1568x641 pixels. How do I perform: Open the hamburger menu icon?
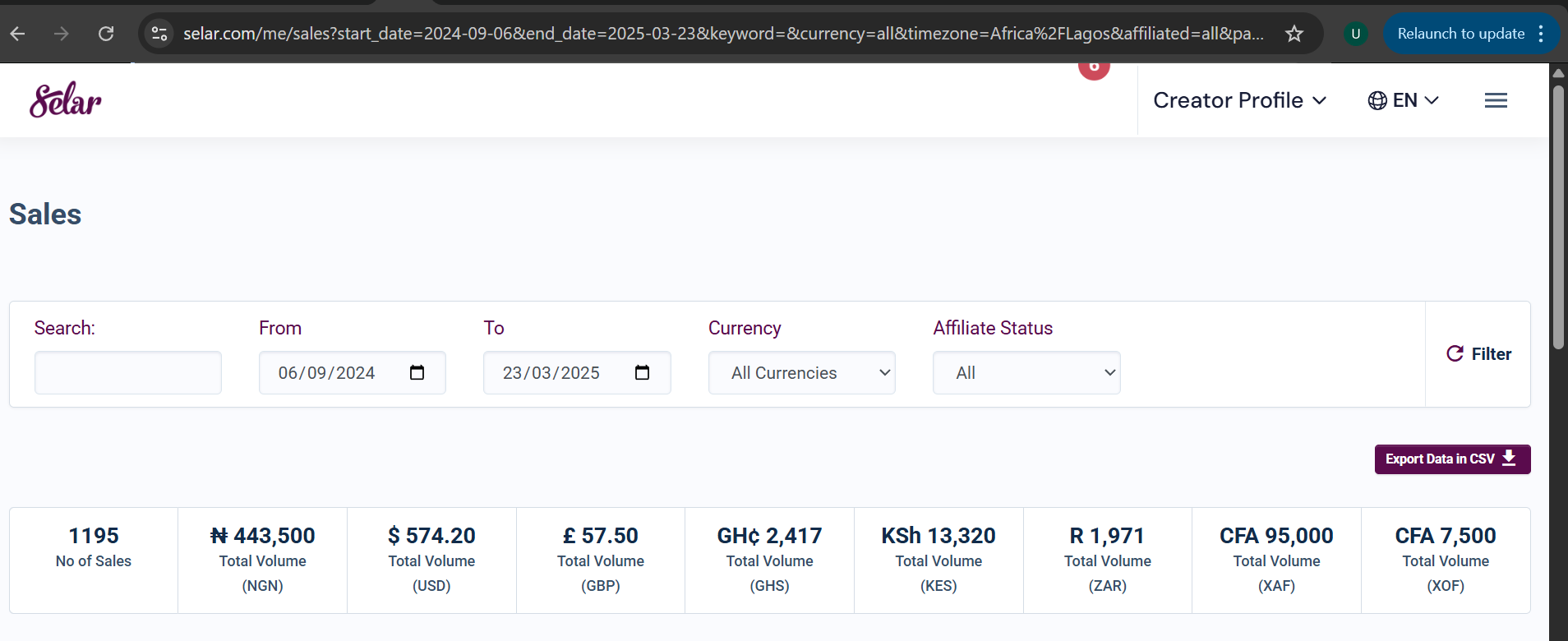coord(1496,100)
